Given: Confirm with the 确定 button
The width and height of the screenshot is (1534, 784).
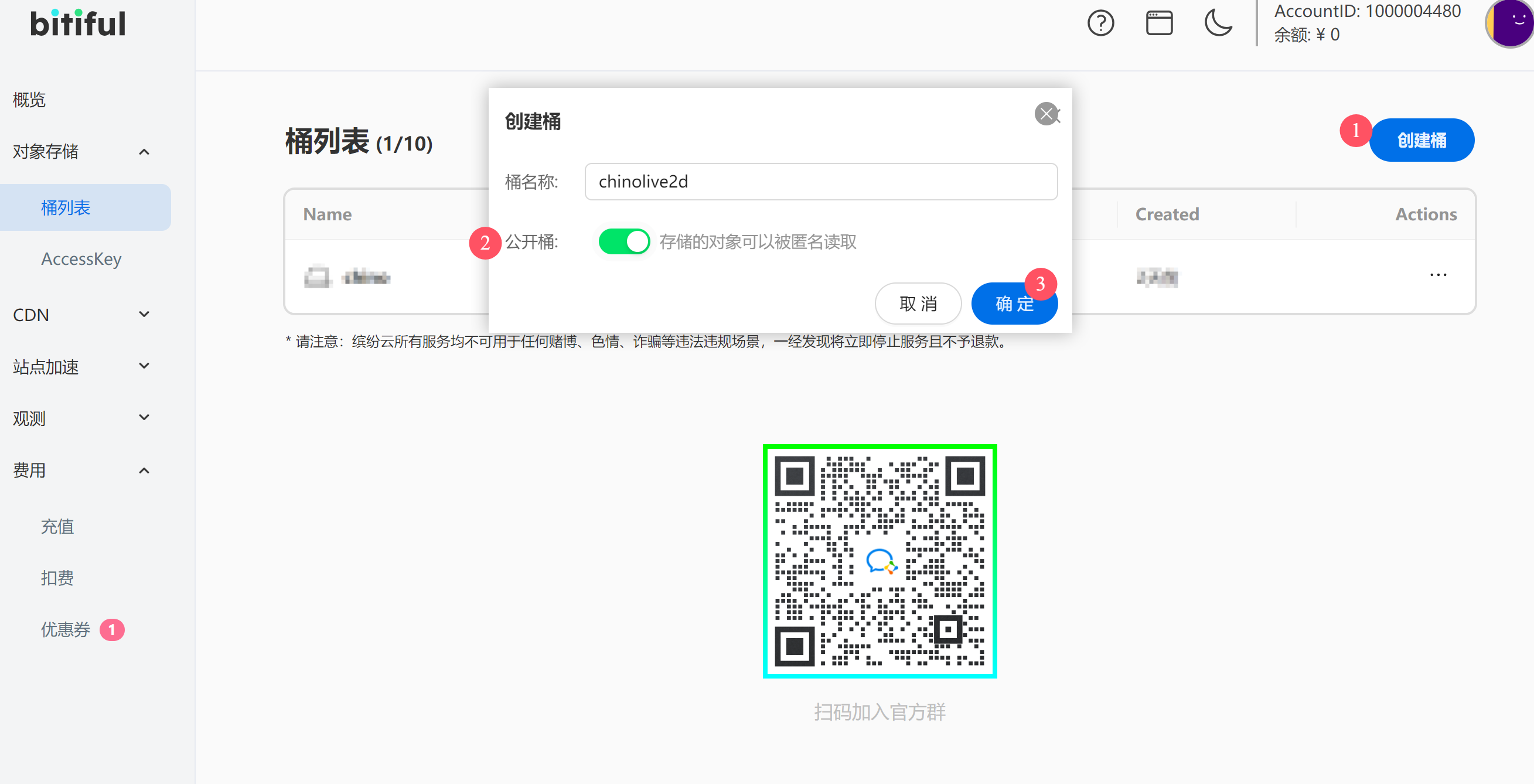Looking at the screenshot, I should coord(1014,304).
